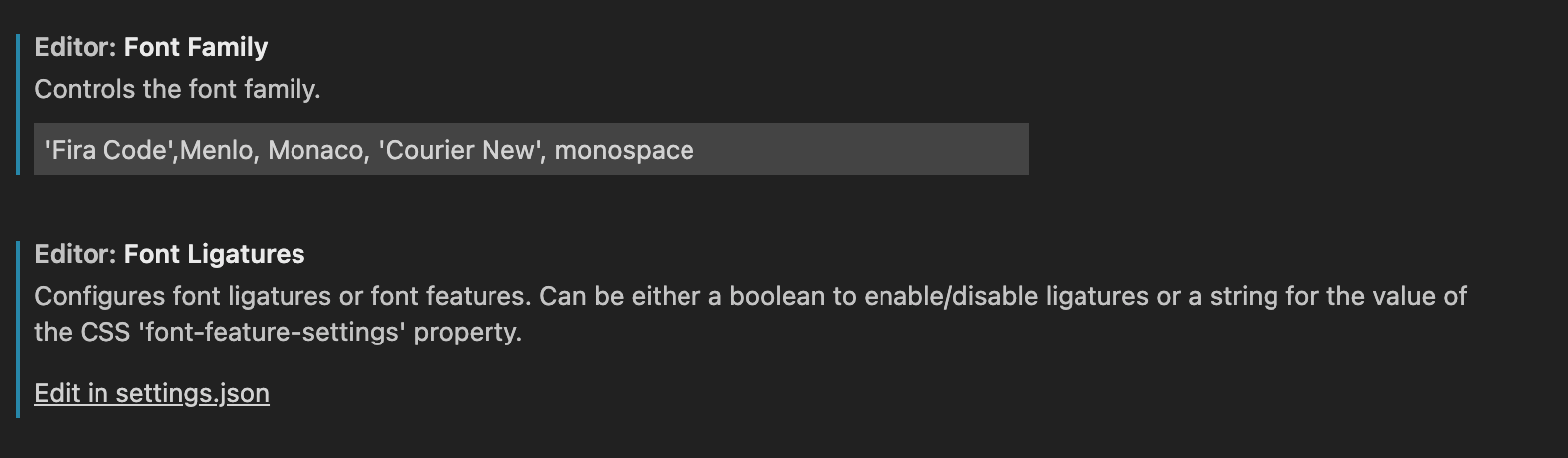The image size is (1568, 458).
Task: Select the Editor: Font Ligatures setting title
Action: click(169, 254)
